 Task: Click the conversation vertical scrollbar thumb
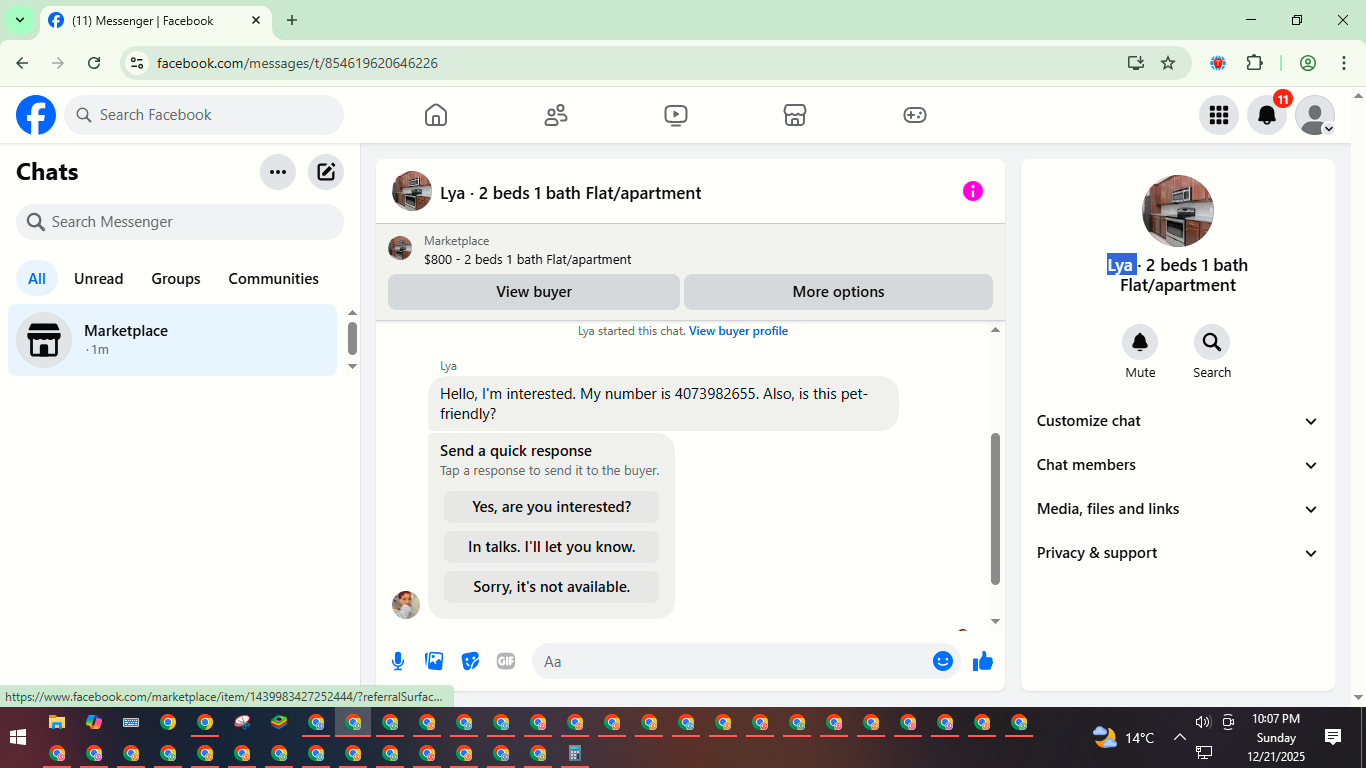(995, 509)
